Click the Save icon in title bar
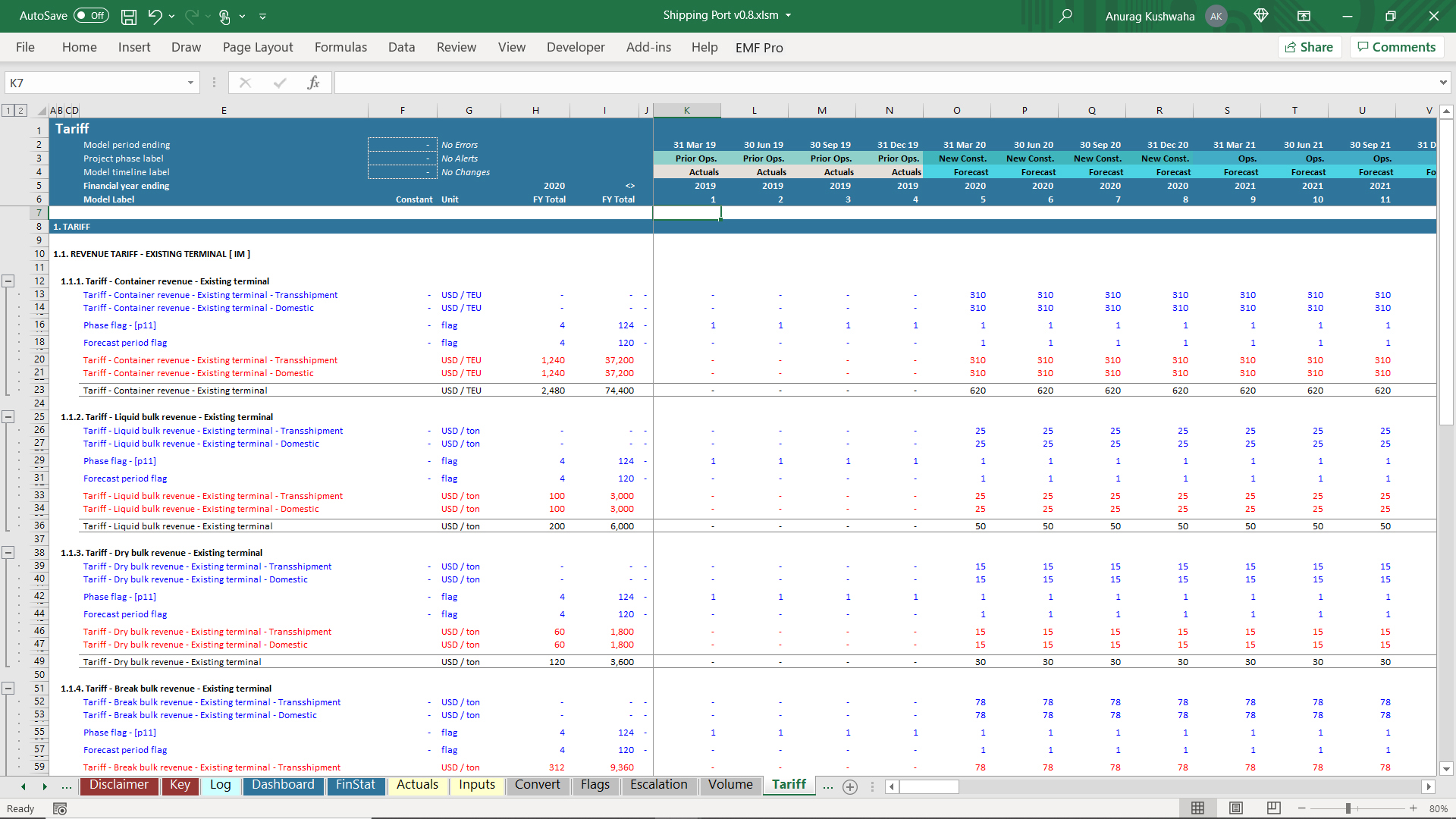Image resolution: width=1456 pixels, height=819 pixels. (x=129, y=16)
